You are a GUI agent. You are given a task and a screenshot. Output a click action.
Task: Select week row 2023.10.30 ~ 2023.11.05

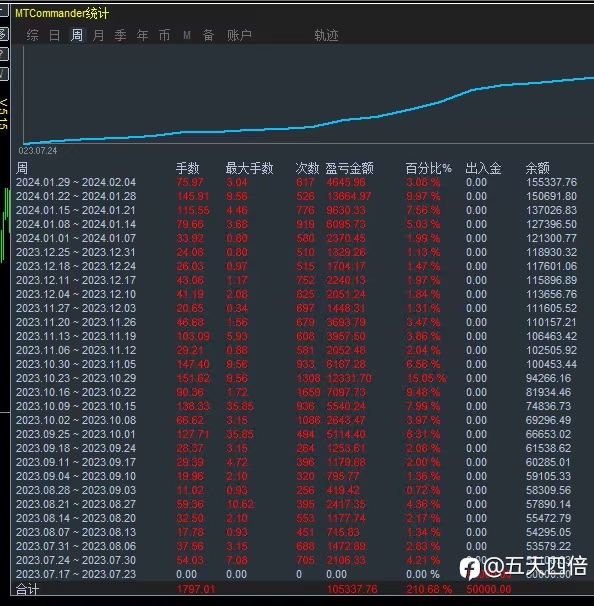point(296,364)
